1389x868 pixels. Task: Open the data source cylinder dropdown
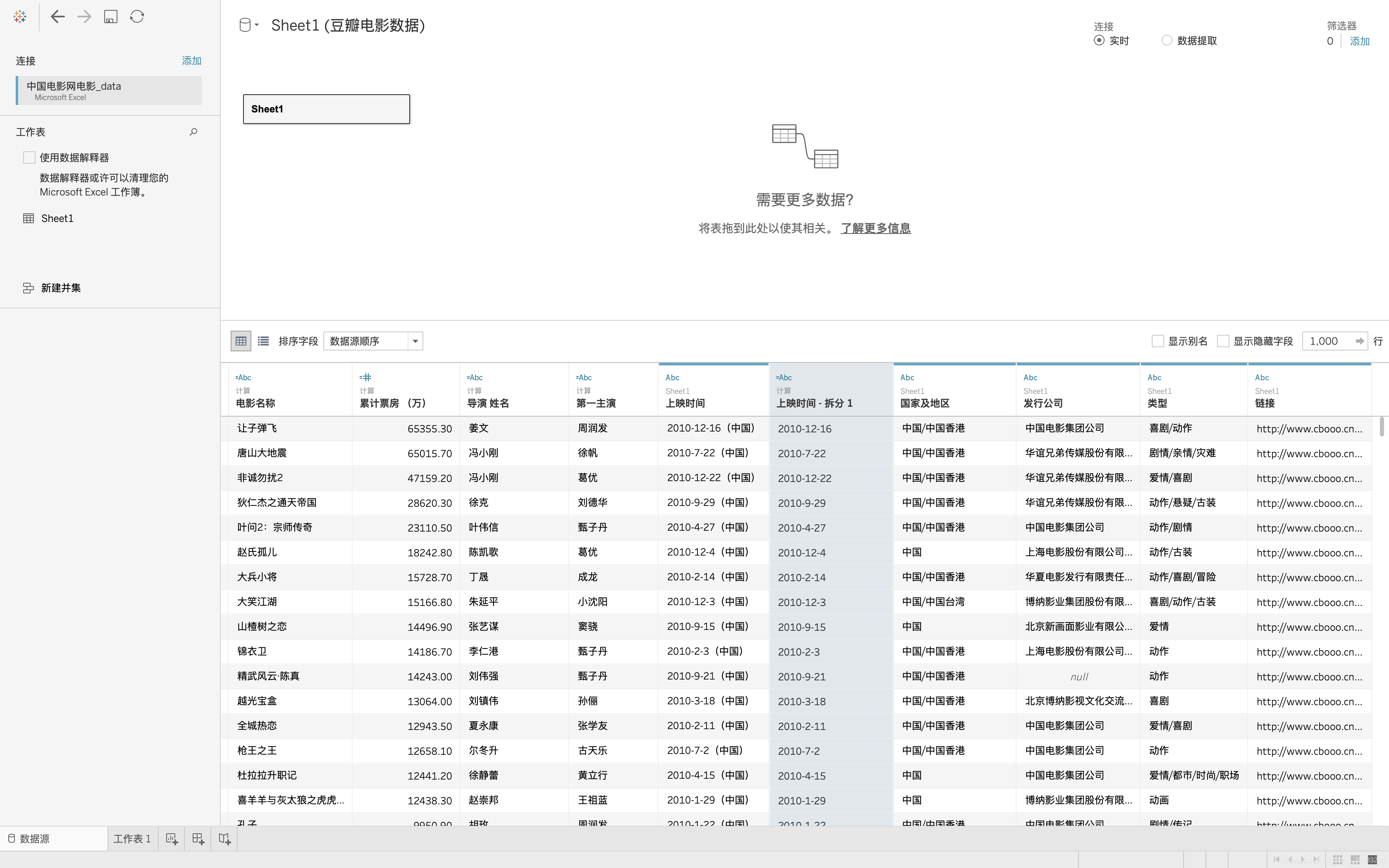[248, 25]
